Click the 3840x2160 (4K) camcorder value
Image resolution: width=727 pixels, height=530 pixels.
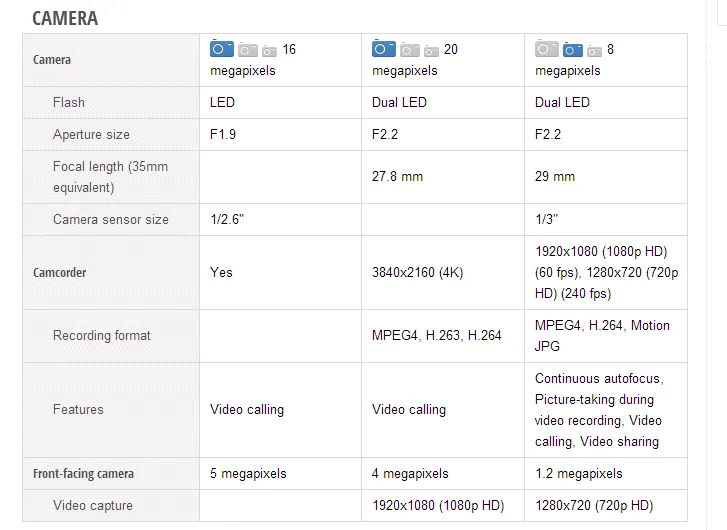pyautogui.click(x=418, y=272)
